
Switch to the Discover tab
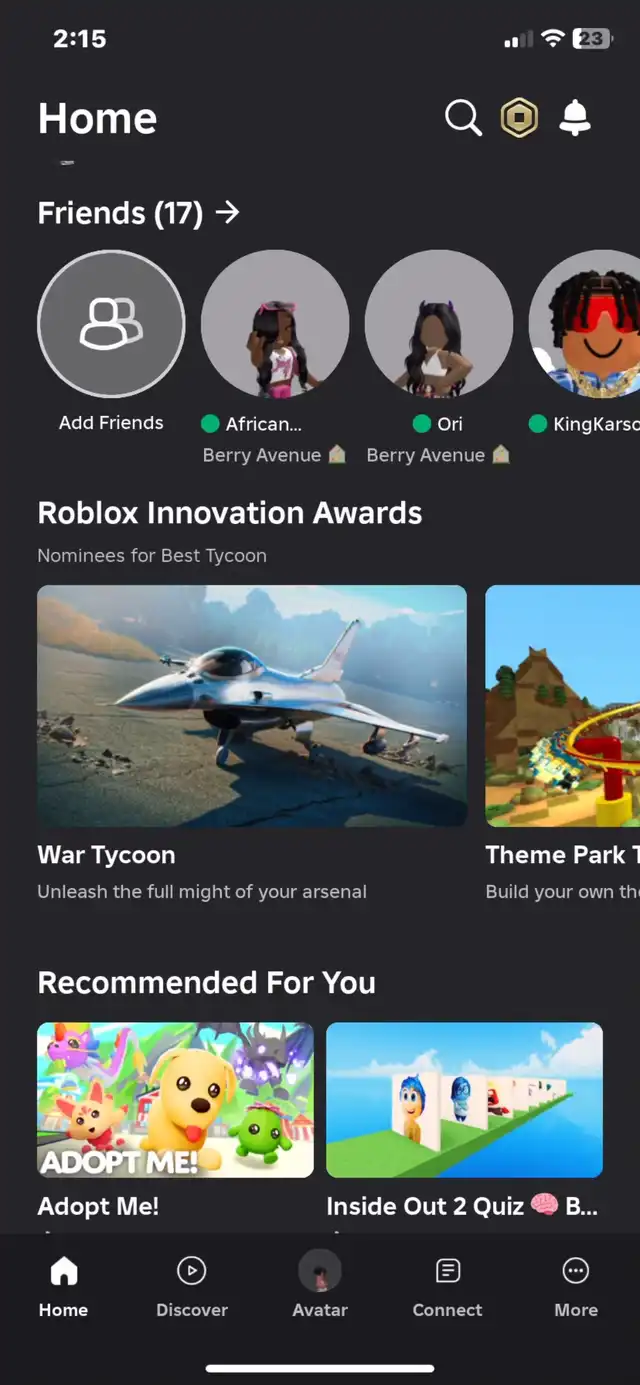tap(192, 1287)
